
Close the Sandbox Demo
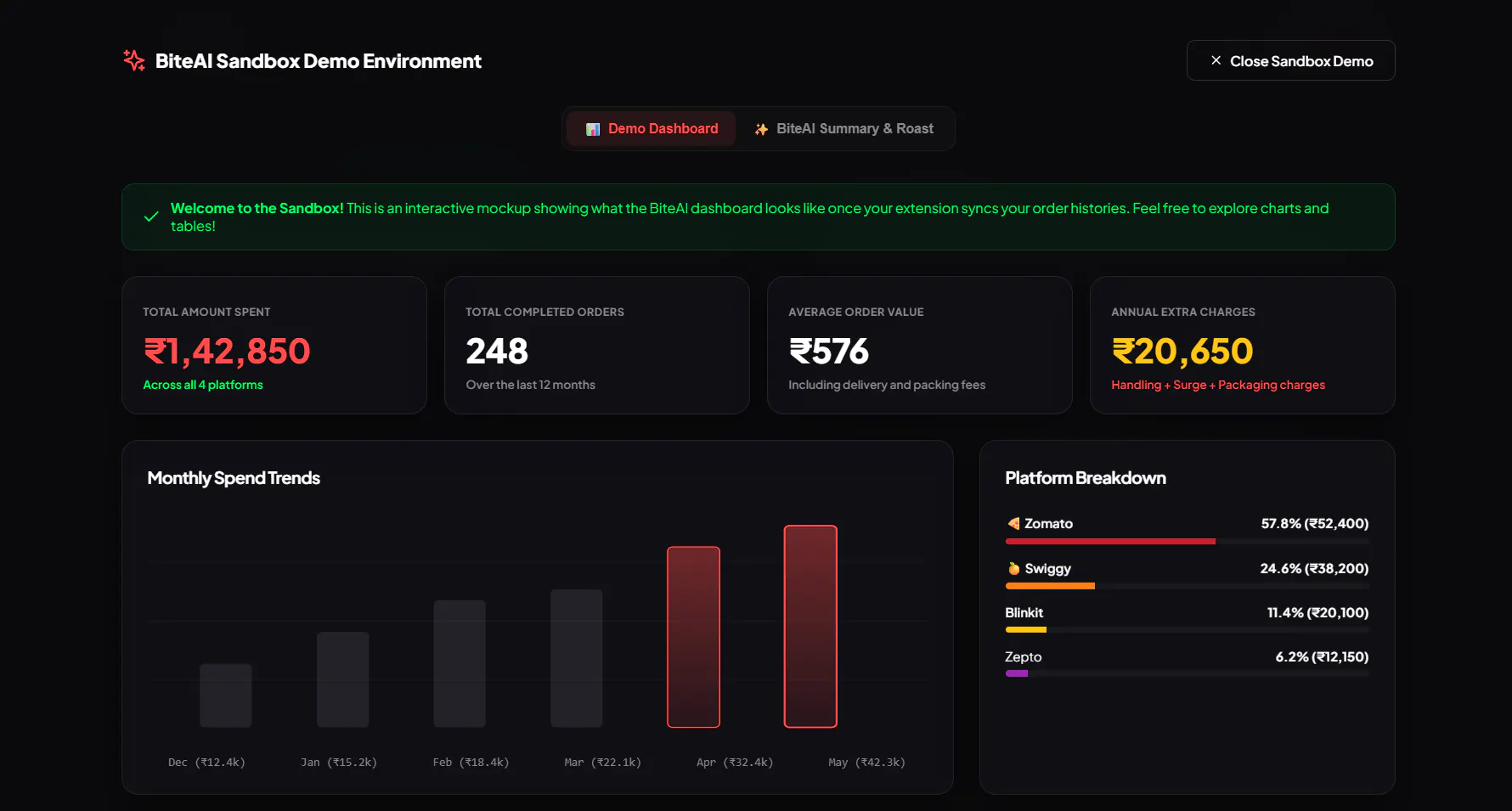point(1290,60)
